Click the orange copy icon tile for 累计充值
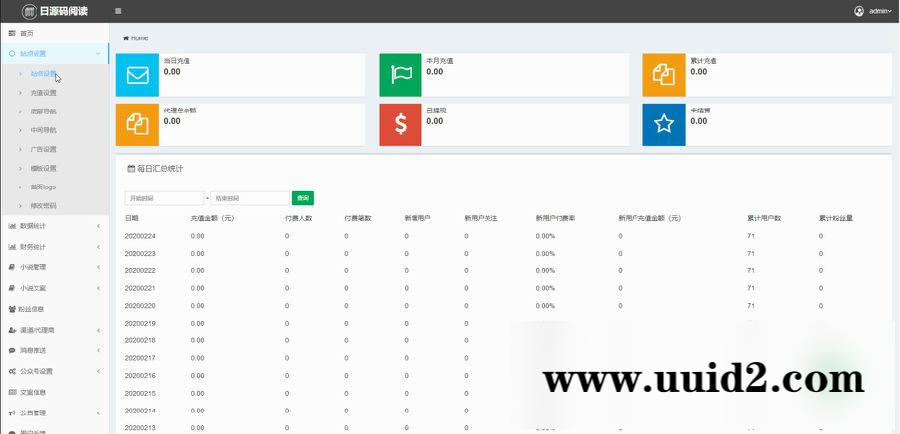 coord(664,75)
